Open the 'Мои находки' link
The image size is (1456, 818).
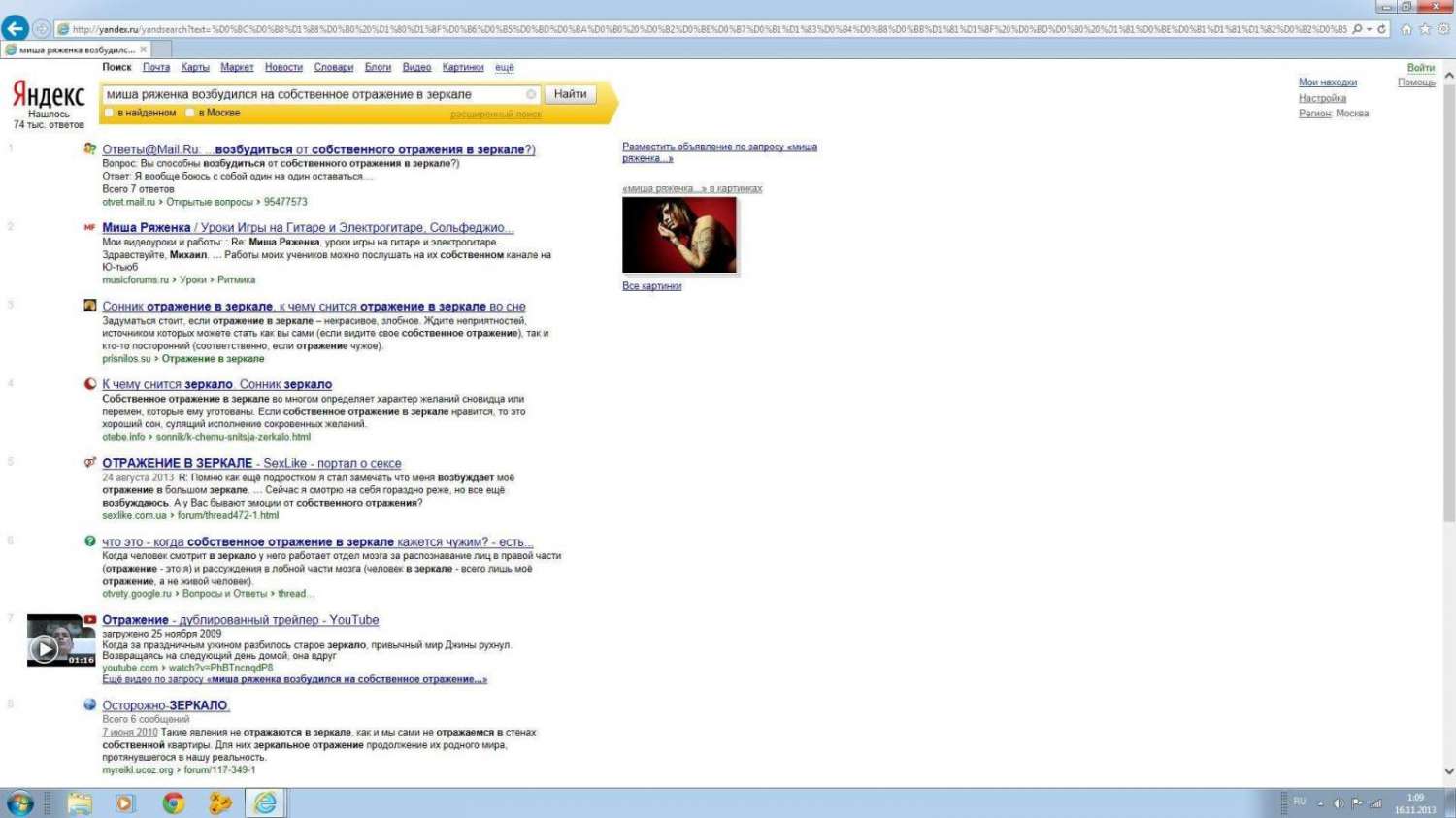pos(1328,82)
